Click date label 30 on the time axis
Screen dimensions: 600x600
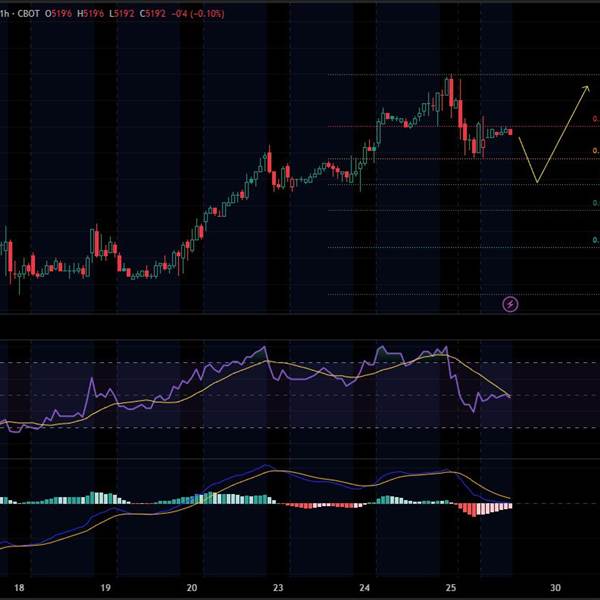555,587
